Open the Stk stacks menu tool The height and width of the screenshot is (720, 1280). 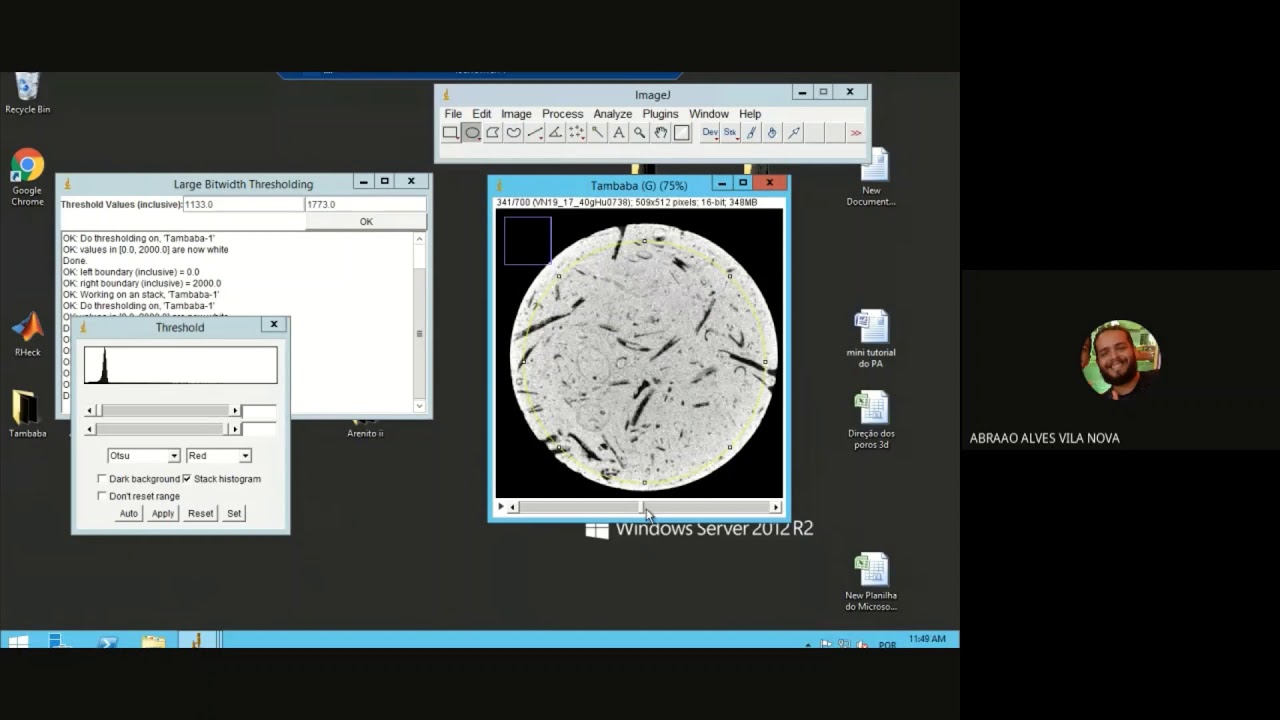730,133
